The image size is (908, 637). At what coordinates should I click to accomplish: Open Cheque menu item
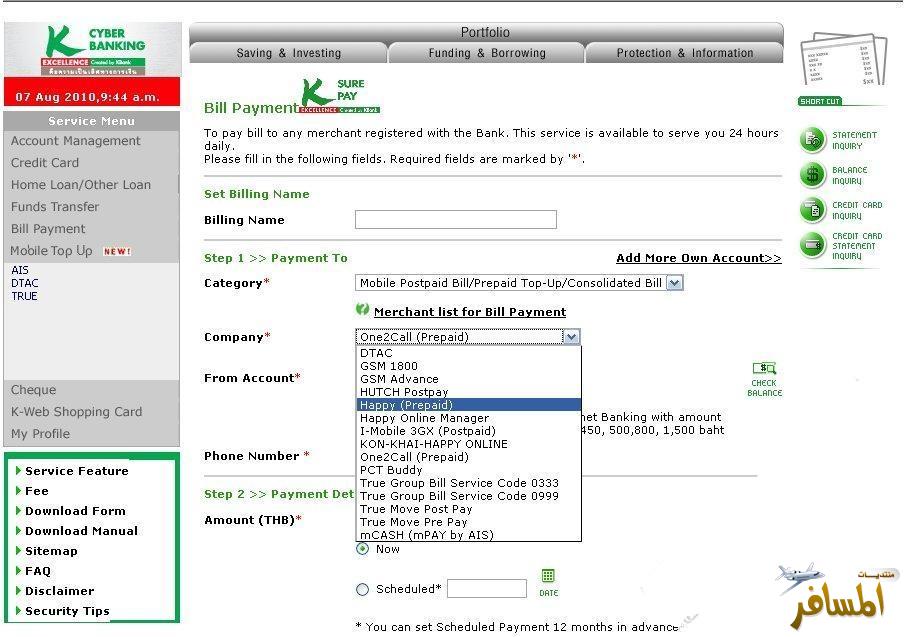33,390
